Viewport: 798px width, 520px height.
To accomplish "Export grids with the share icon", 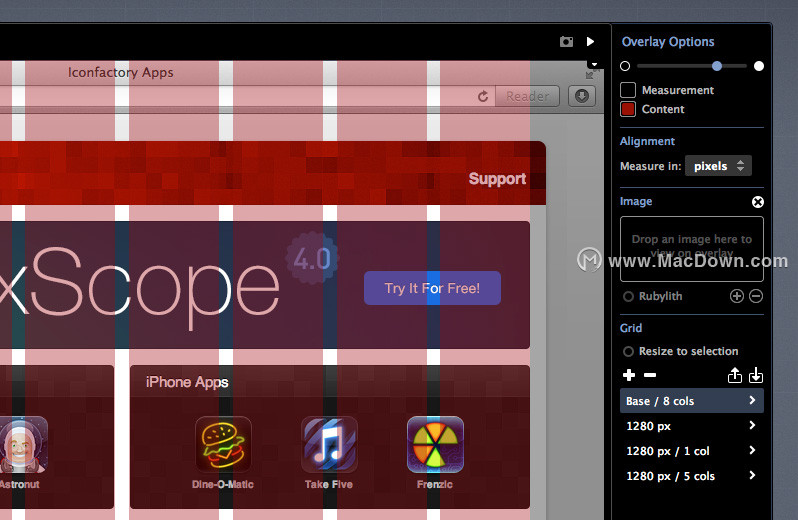I will tap(734, 375).
